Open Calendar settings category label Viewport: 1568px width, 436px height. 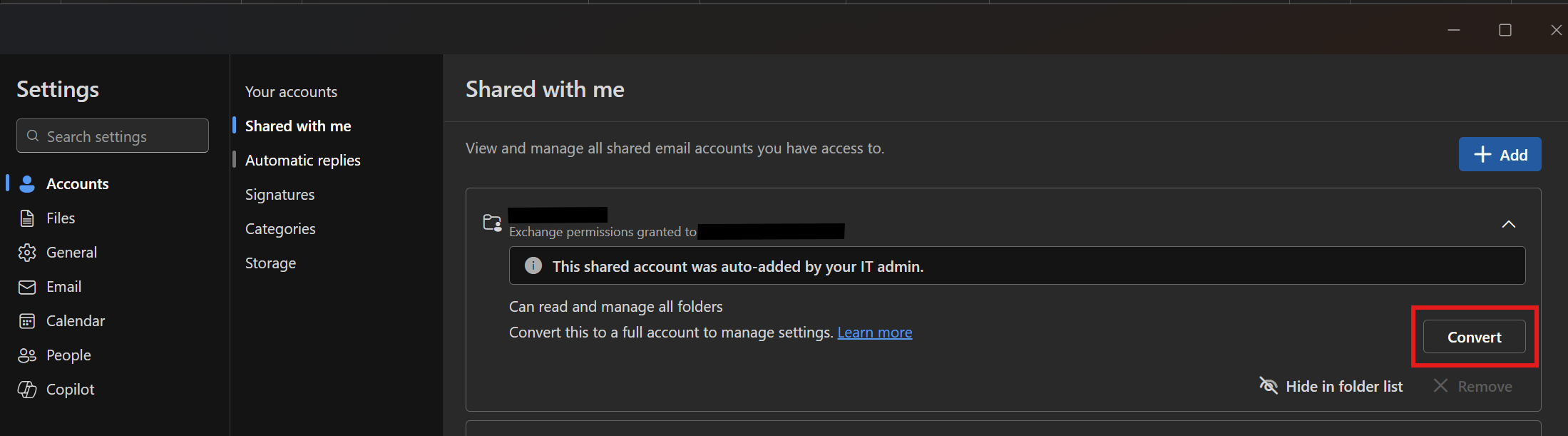click(76, 320)
